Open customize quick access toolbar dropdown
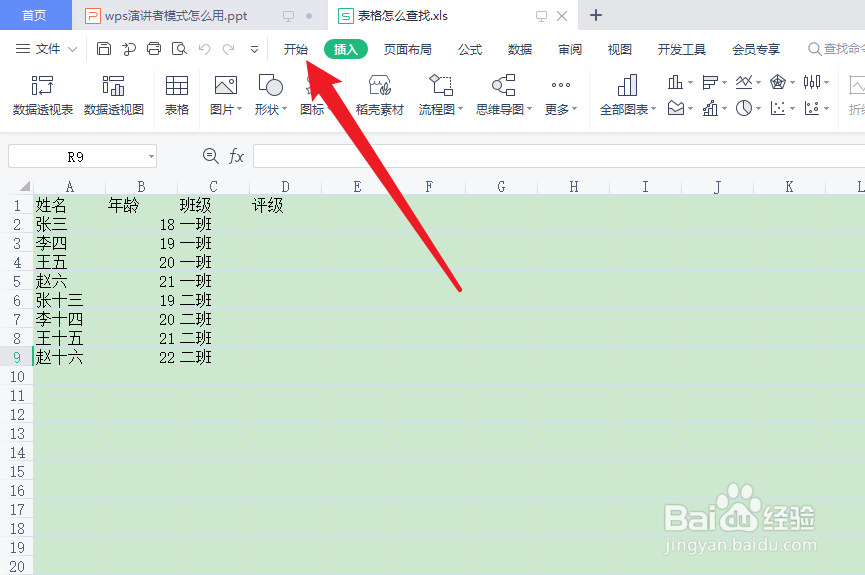Image resolution: width=865 pixels, height=575 pixels. click(x=254, y=49)
